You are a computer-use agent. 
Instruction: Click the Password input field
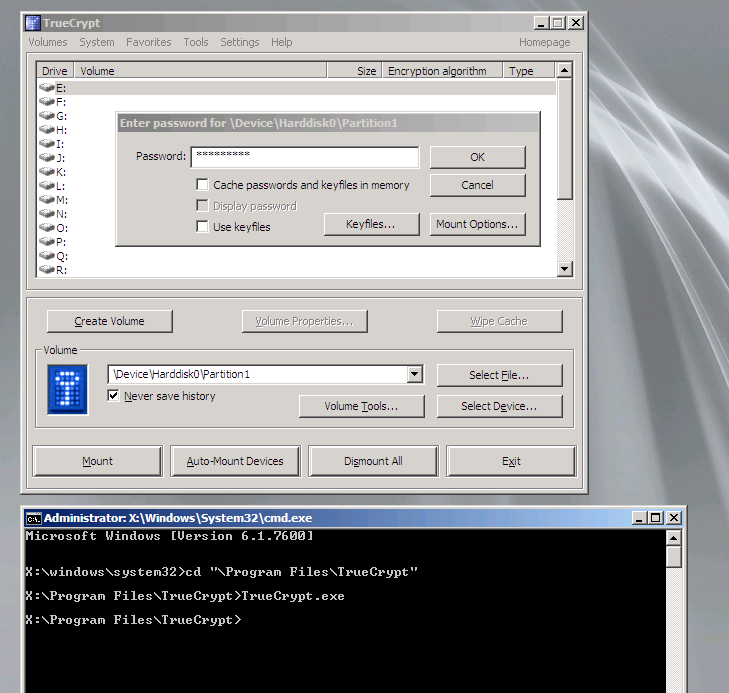tap(304, 157)
